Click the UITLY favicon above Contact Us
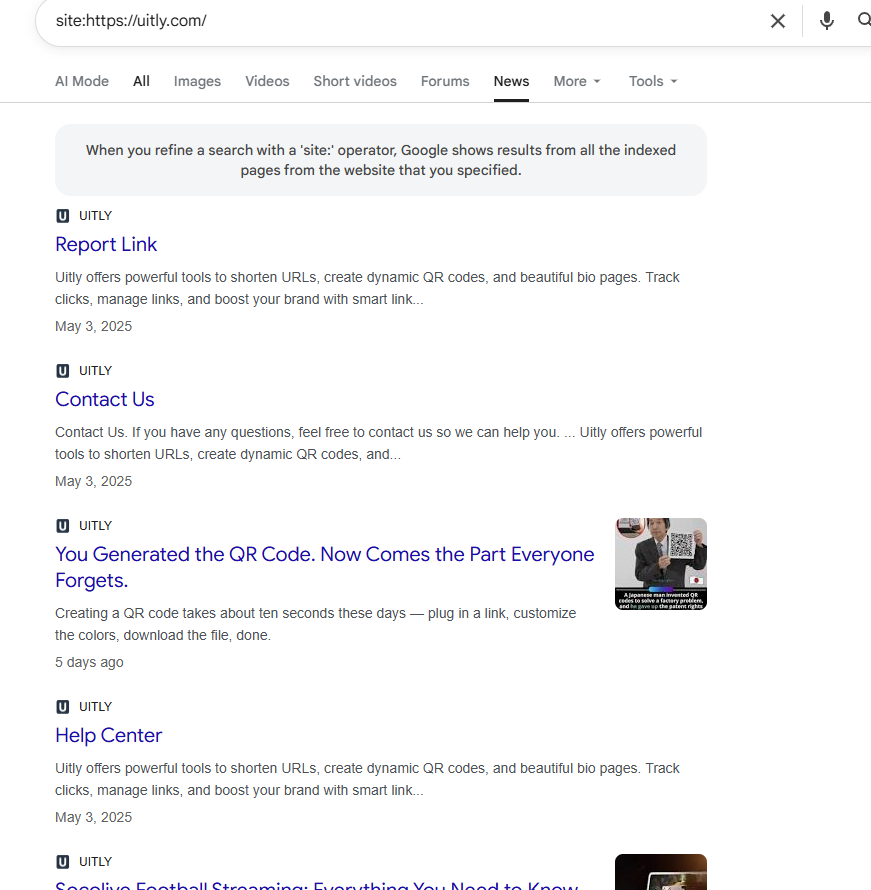871x890 pixels. [62, 371]
